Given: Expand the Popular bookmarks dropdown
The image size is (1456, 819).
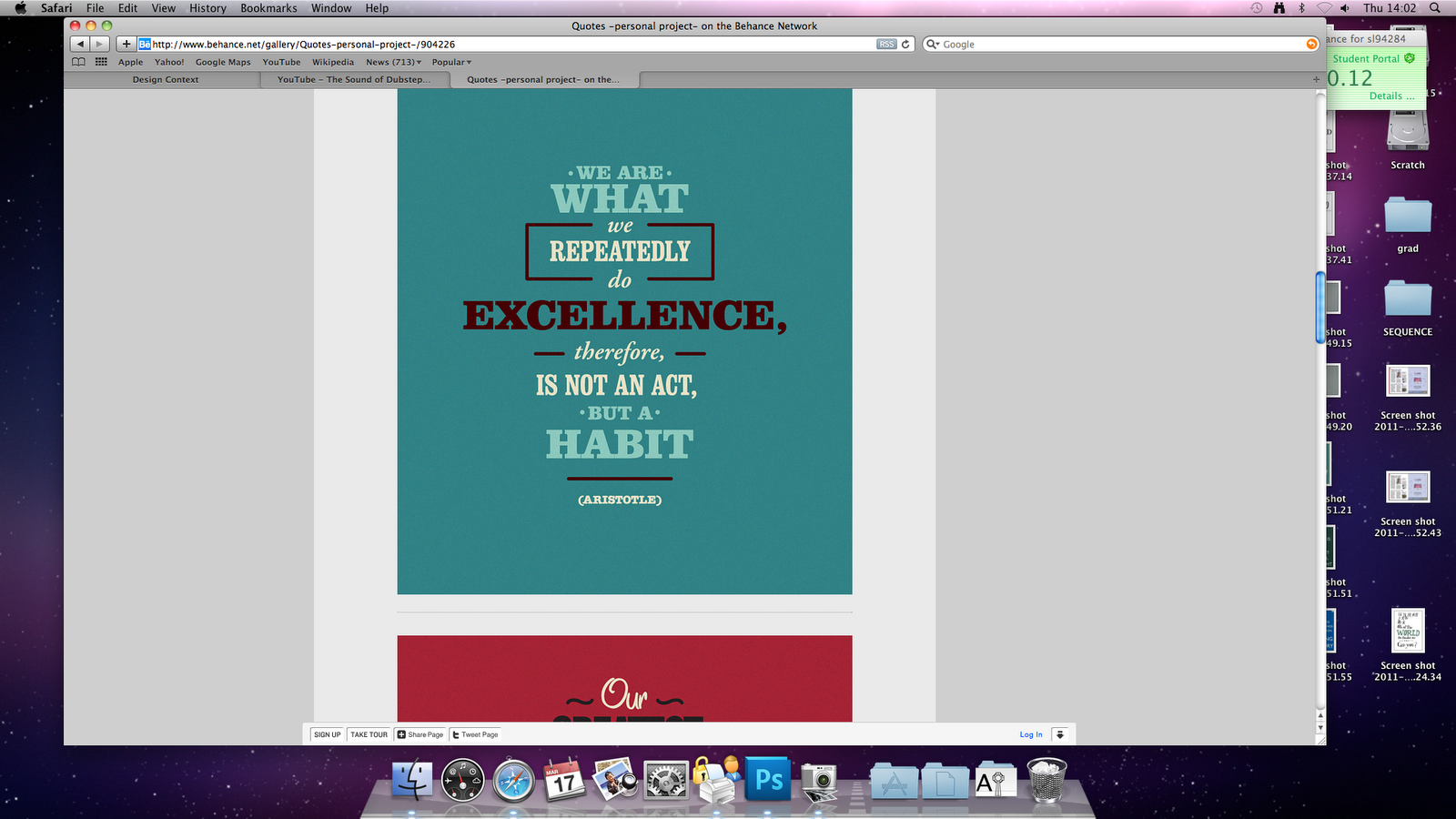Looking at the screenshot, I should click(x=451, y=62).
